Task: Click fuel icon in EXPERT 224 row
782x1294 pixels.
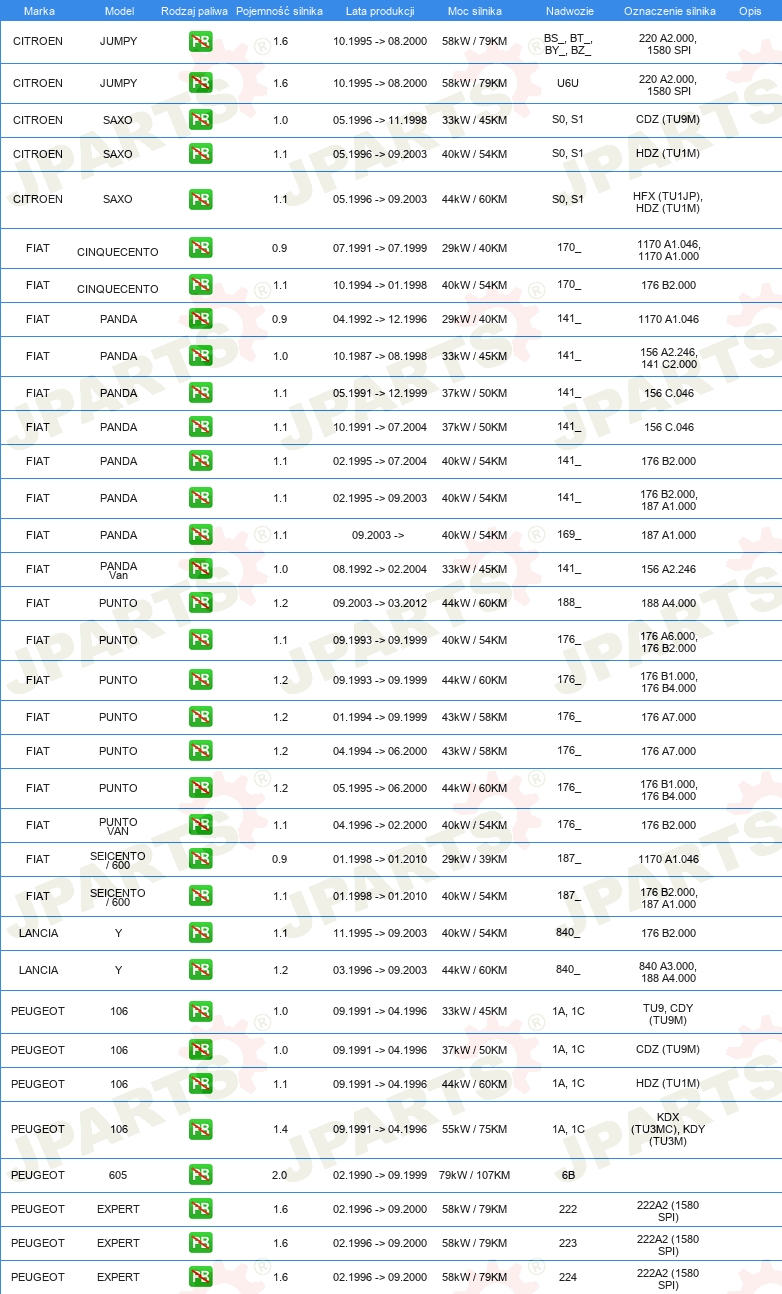Action: pyautogui.click(x=200, y=1277)
